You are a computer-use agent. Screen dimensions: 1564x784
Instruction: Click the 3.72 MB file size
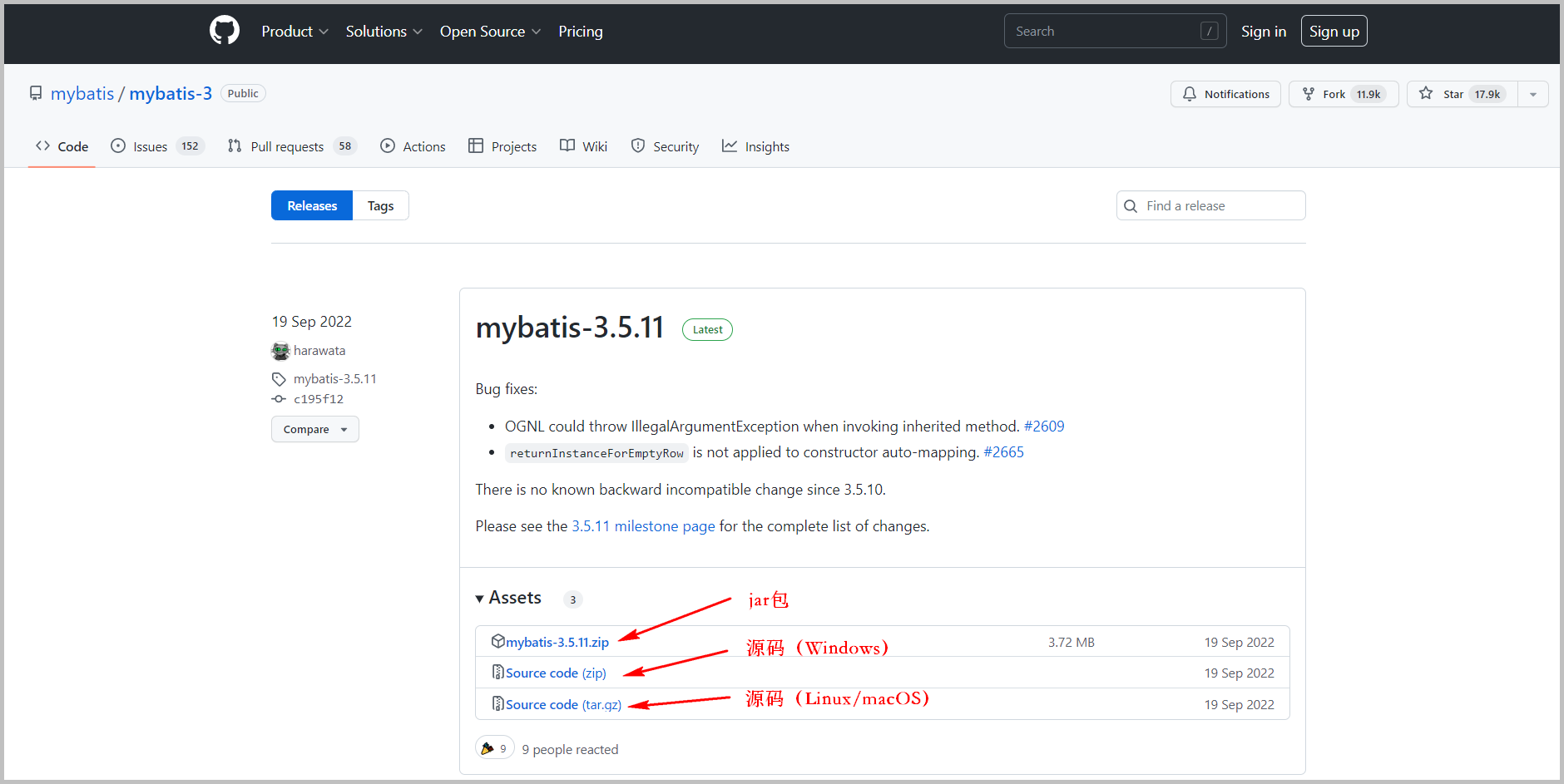point(1071,642)
